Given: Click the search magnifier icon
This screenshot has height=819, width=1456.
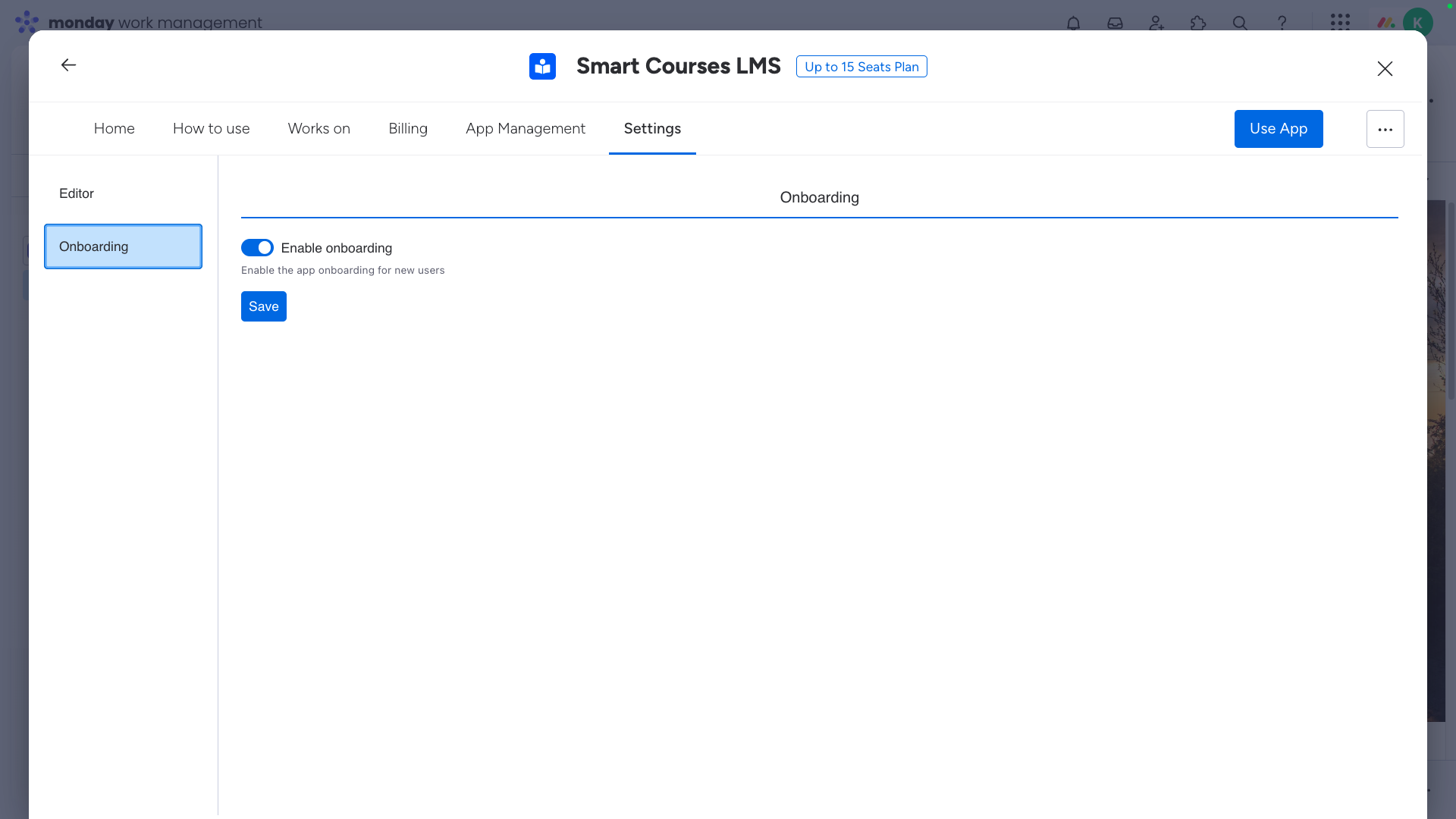Looking at the screenshot, I should pos(1240,23).
